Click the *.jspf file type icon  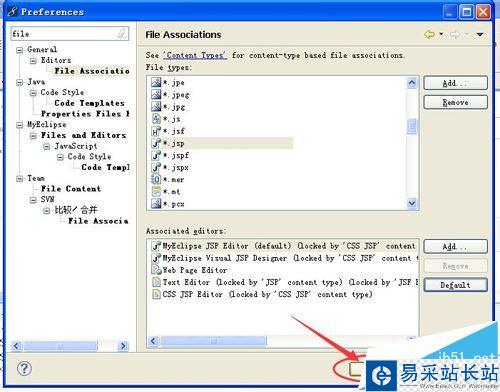pyautogui.click(x=156, y=155)
